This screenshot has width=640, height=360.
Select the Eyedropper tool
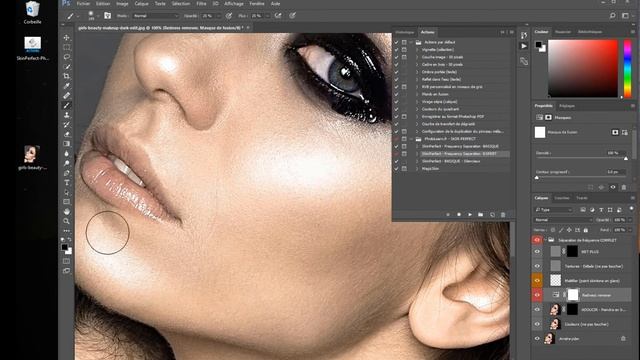point(67,86)
